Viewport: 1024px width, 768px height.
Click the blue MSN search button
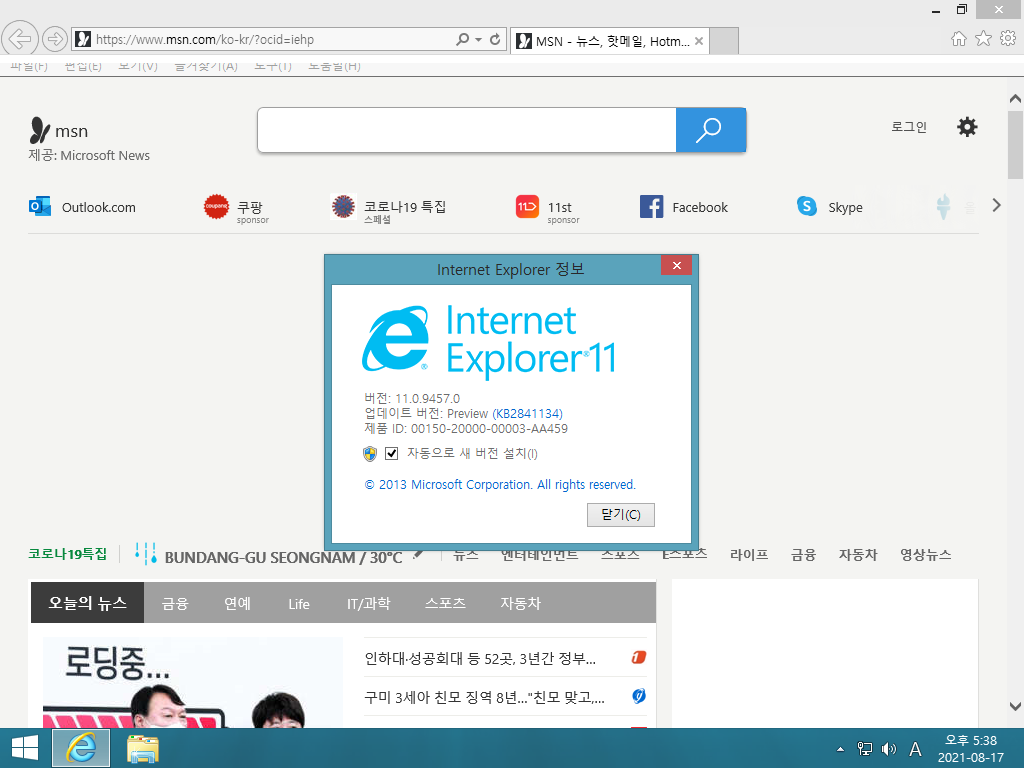[x=711, y=130]
